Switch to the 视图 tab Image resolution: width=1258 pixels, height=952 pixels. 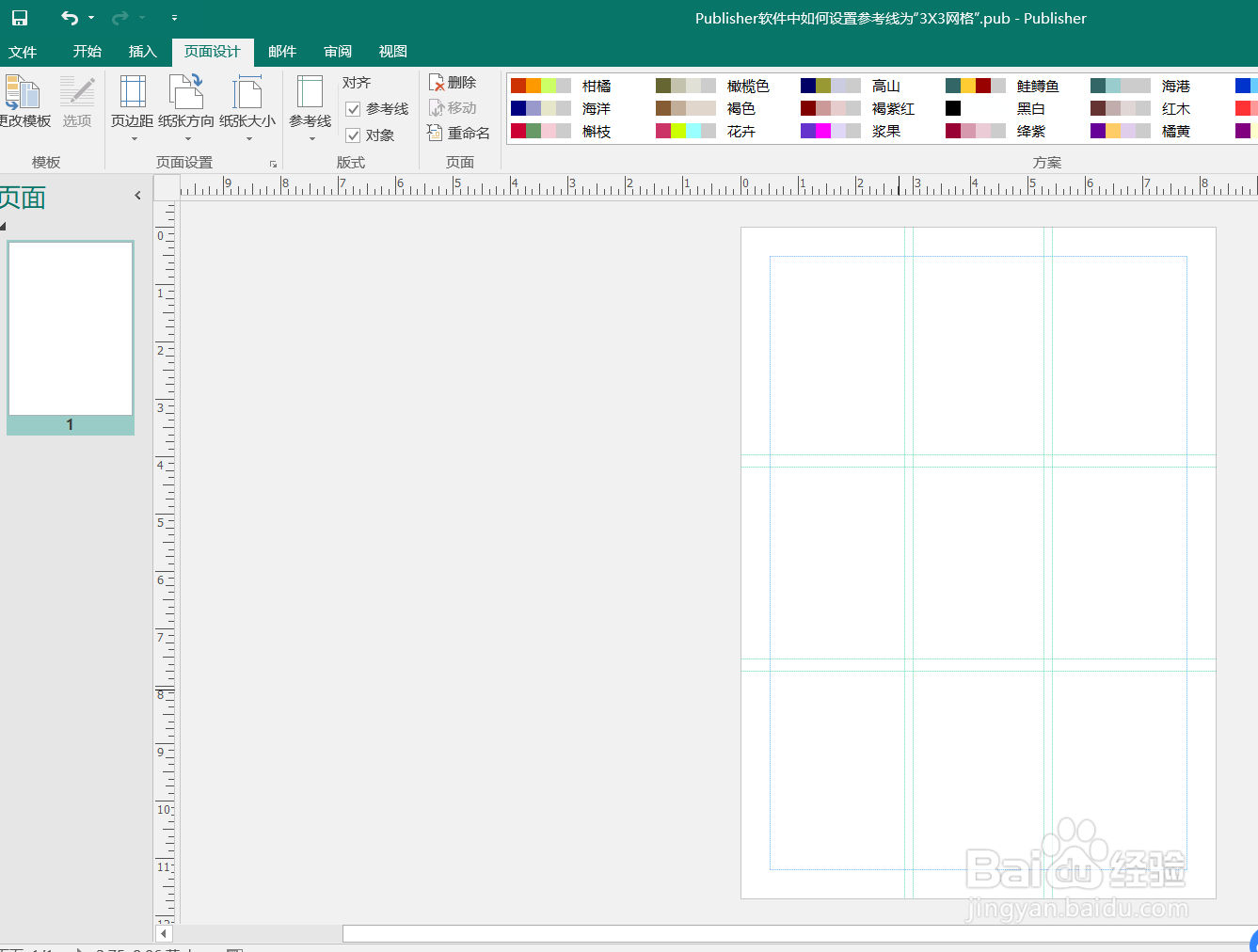[393, 52]
